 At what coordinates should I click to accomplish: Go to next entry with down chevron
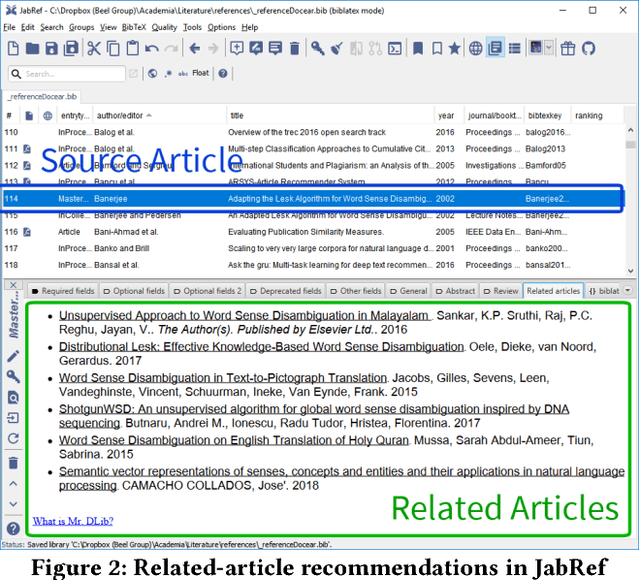[x=13, y=504]
